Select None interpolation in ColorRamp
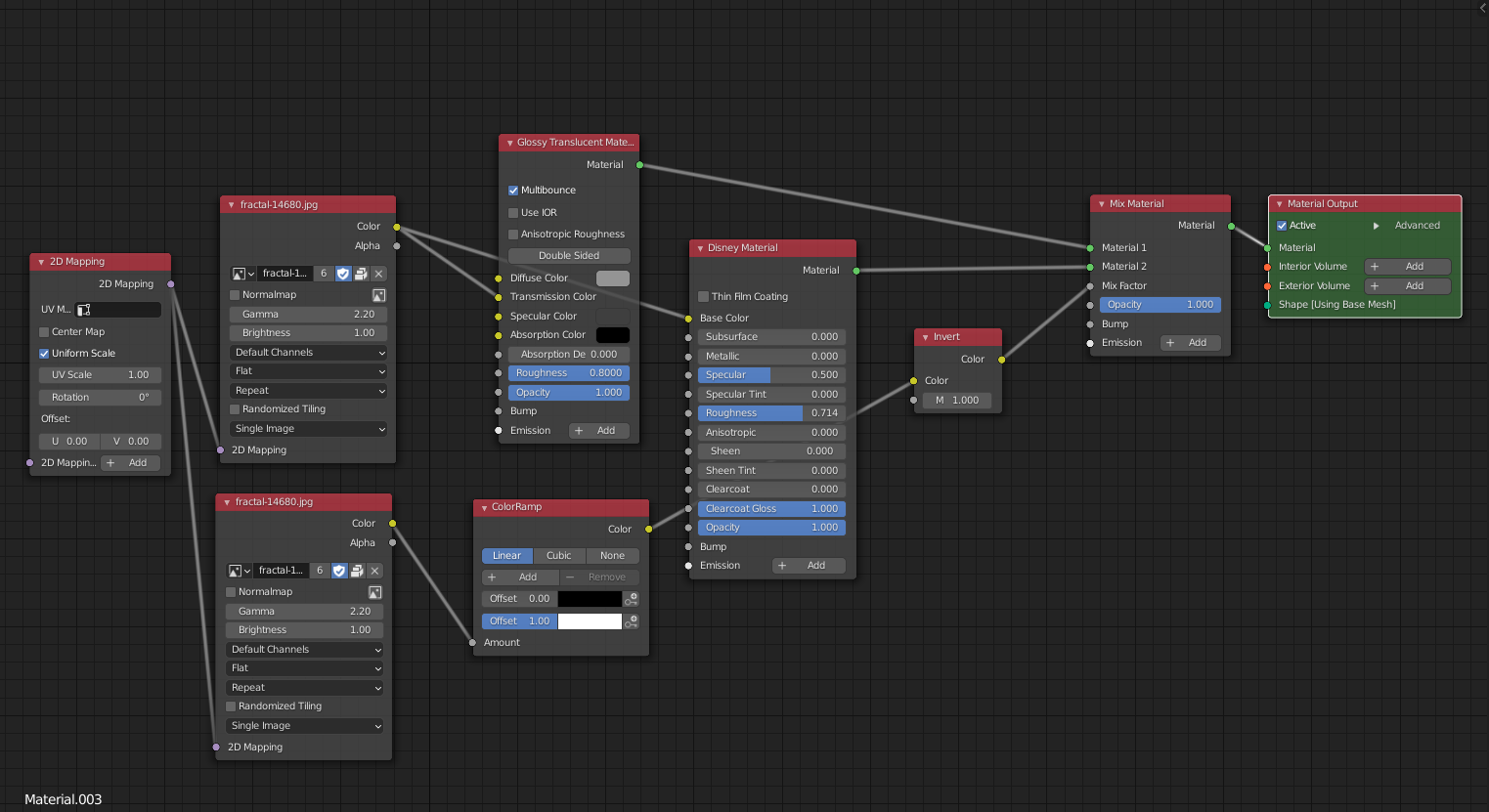This screenshot has width=1489, height=812. click(x=612, y=556)
